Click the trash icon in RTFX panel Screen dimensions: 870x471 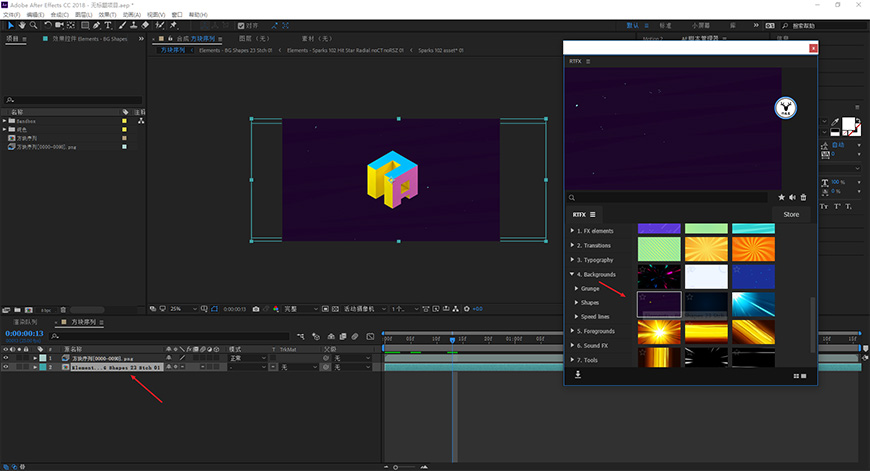pyautogui.click(x=803, y=197)
